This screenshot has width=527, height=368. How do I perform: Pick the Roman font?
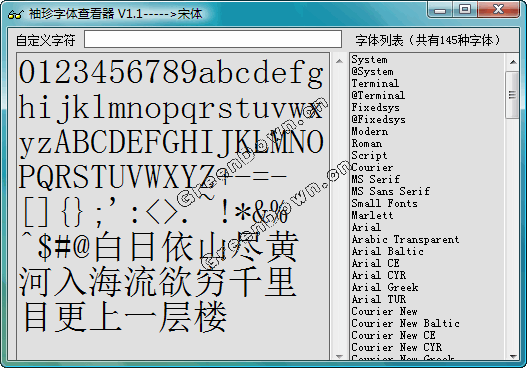(367, 144)
